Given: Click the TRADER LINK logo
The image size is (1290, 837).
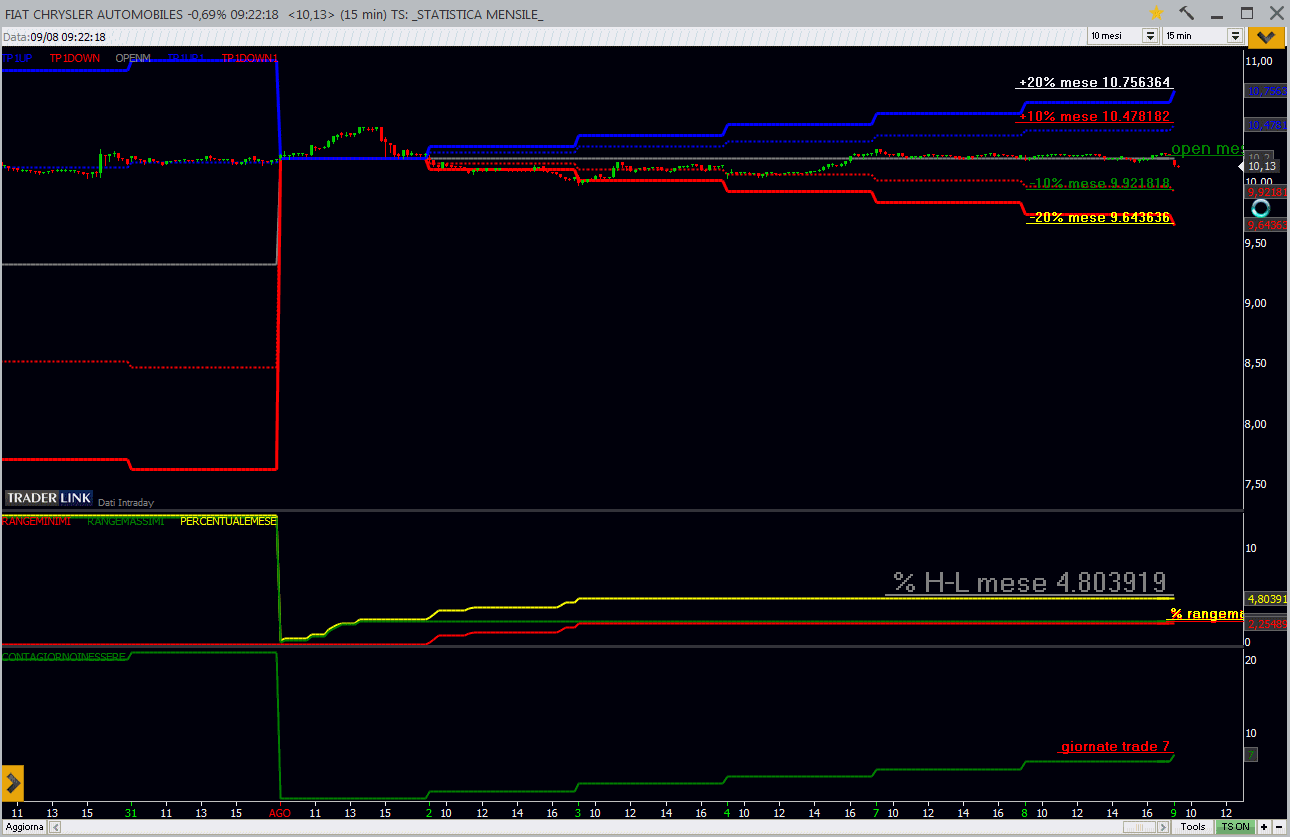Looking at the screenshot, I should click(49, 497).
